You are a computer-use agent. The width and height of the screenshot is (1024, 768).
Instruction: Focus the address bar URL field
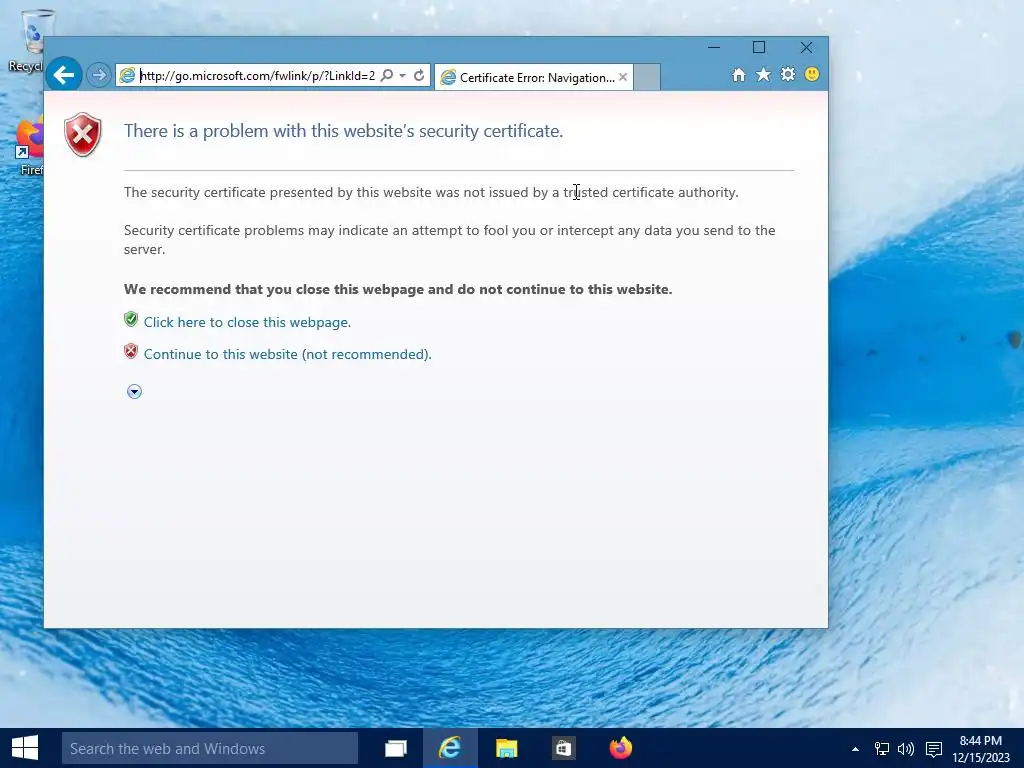257,76
